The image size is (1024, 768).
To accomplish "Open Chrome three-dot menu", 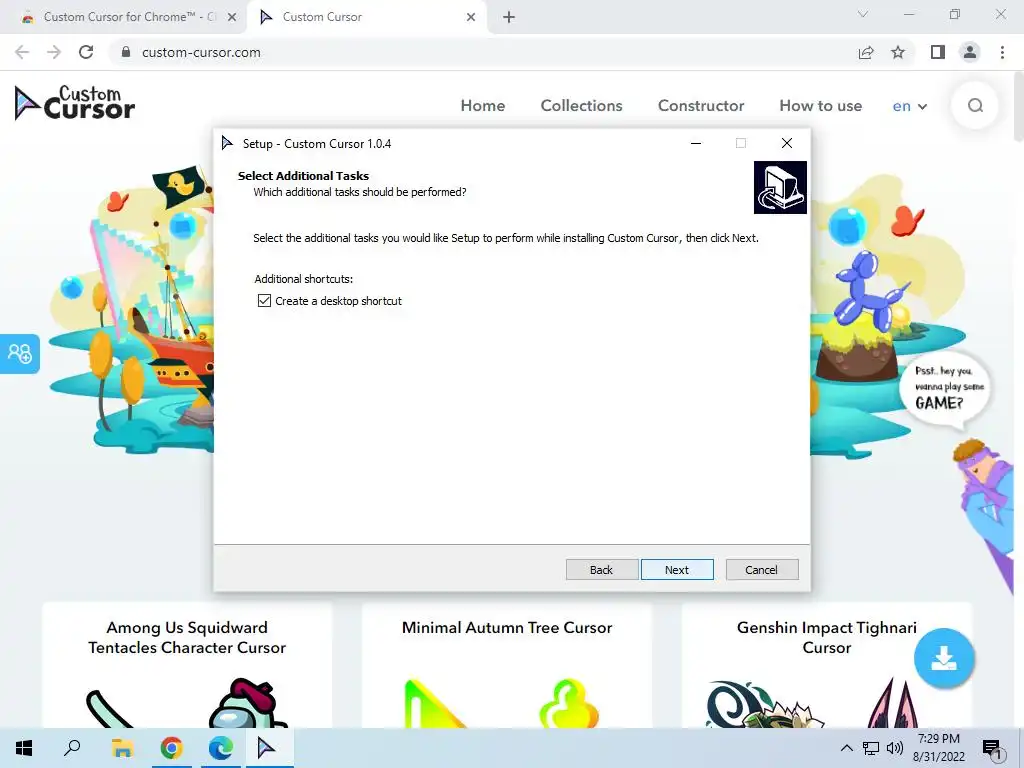I will point(1002,52).
